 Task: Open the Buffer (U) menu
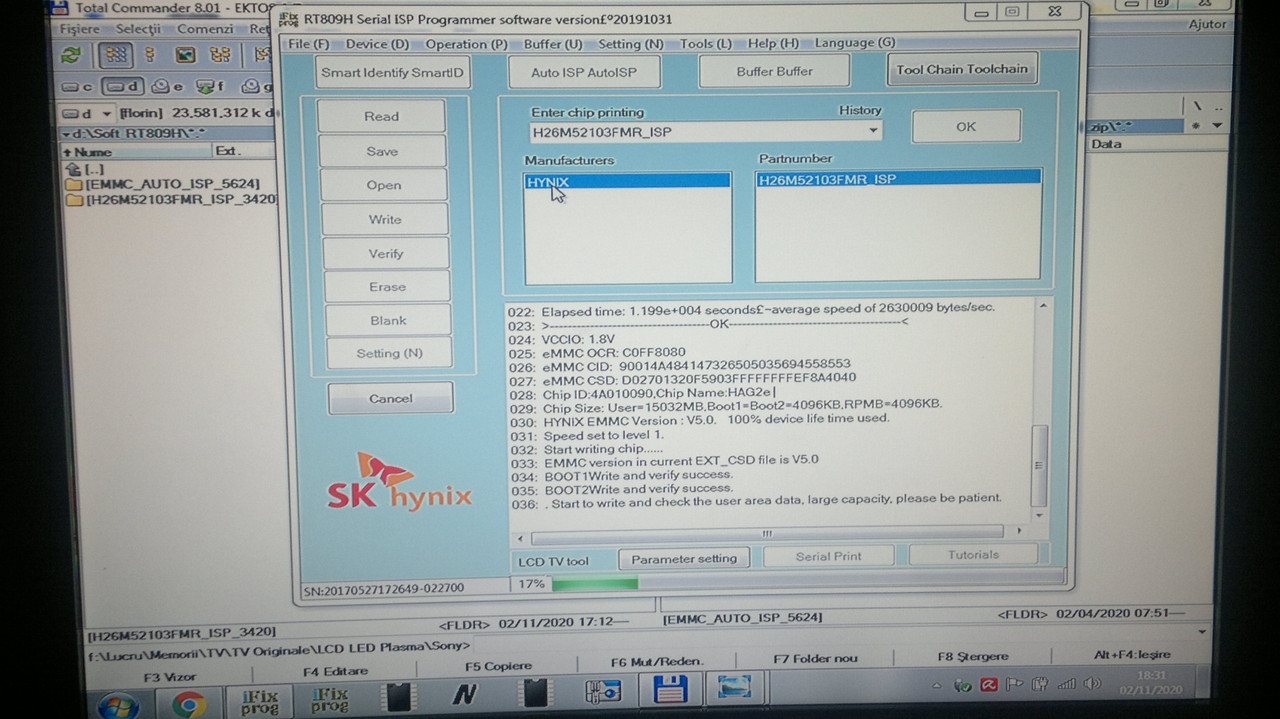coord(553,44)
